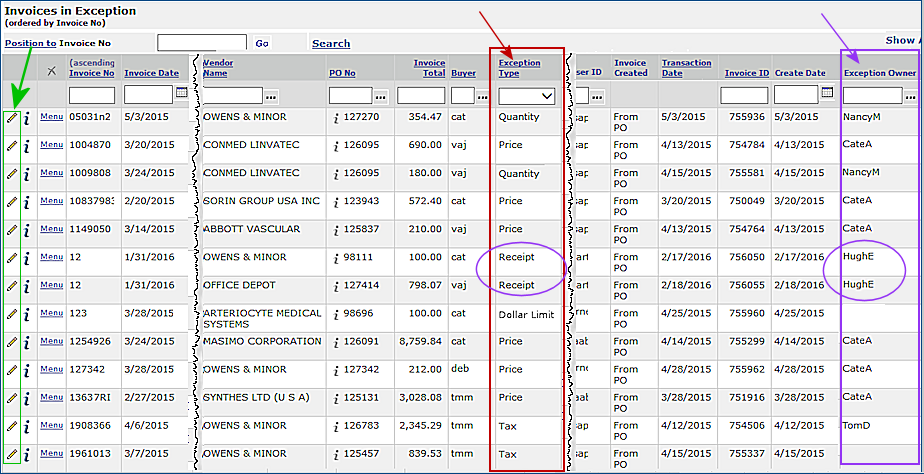The height and width of the screenshot is (474, 924).
Task: Click the Invoice No filter input field
Action: 91,96
